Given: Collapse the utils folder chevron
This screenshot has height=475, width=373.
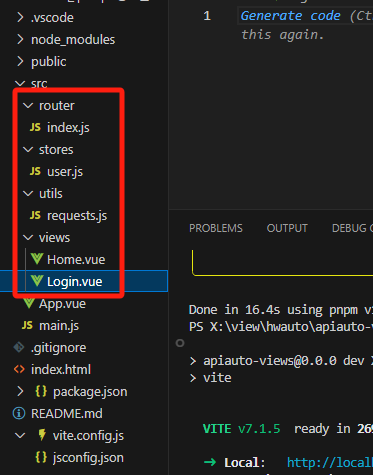Looking at the screenshot, I should point(28,193).
